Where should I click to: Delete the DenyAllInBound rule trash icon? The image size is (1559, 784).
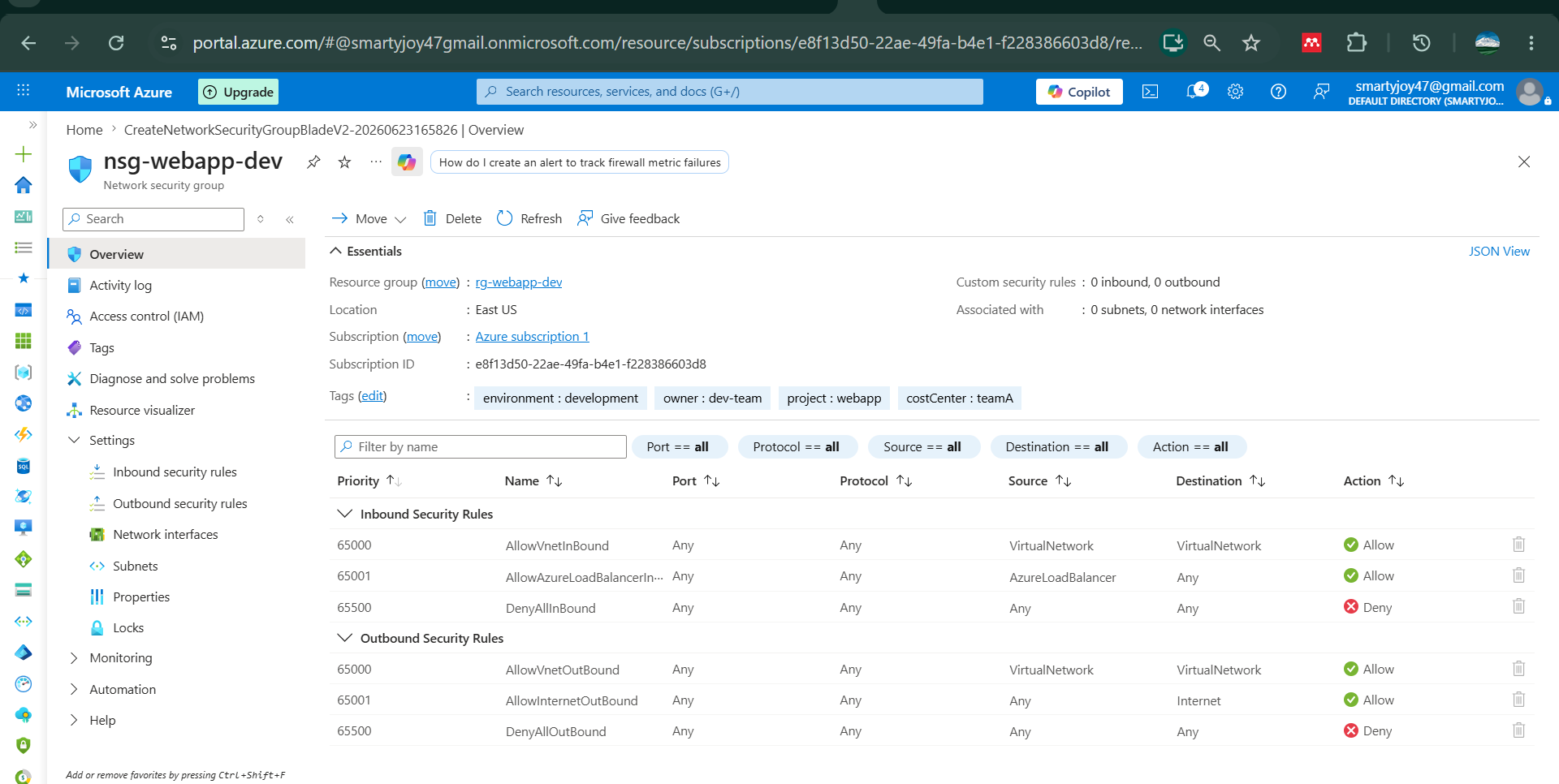[1518, 606]
